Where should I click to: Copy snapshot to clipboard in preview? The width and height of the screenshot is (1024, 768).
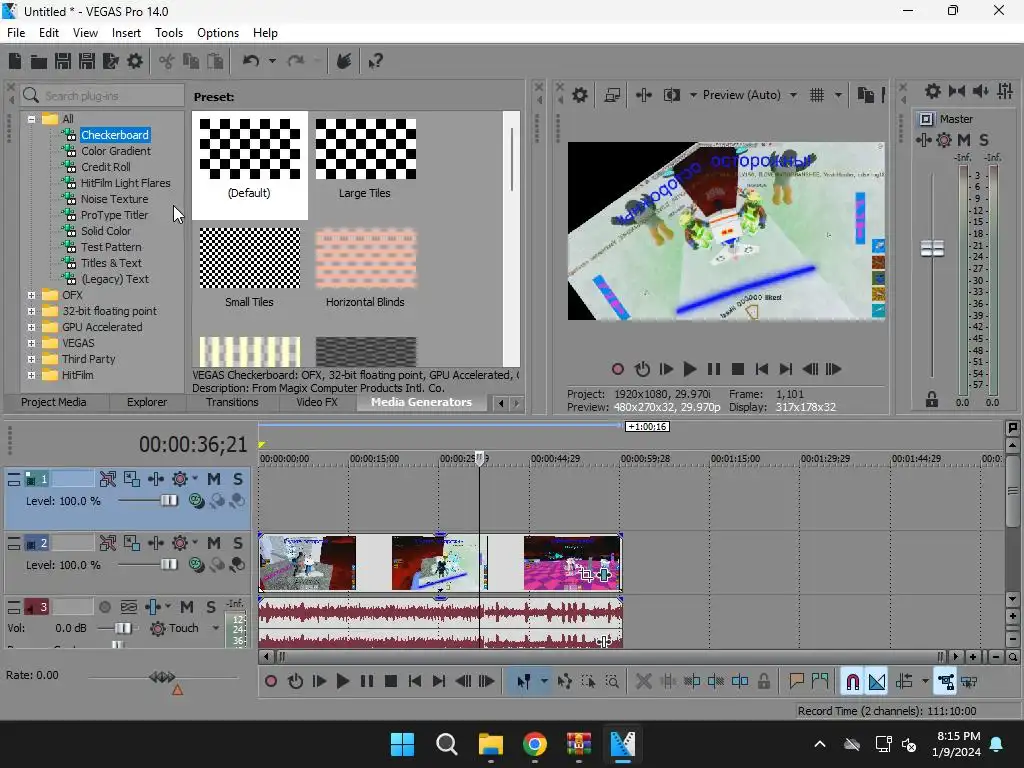click(865, 95)
